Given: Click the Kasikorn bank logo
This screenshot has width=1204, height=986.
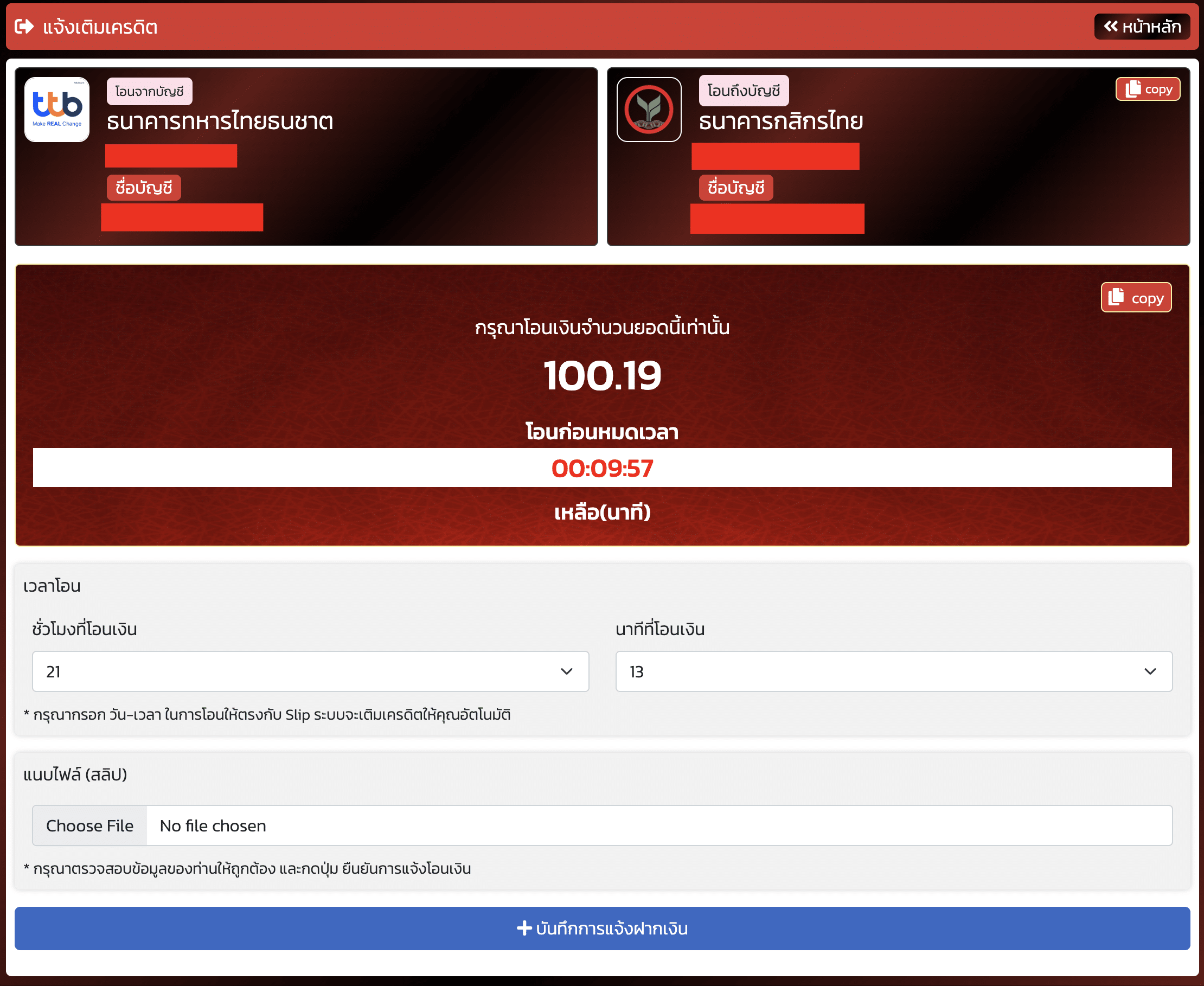Looking at the screenshot, I should 649,109.
